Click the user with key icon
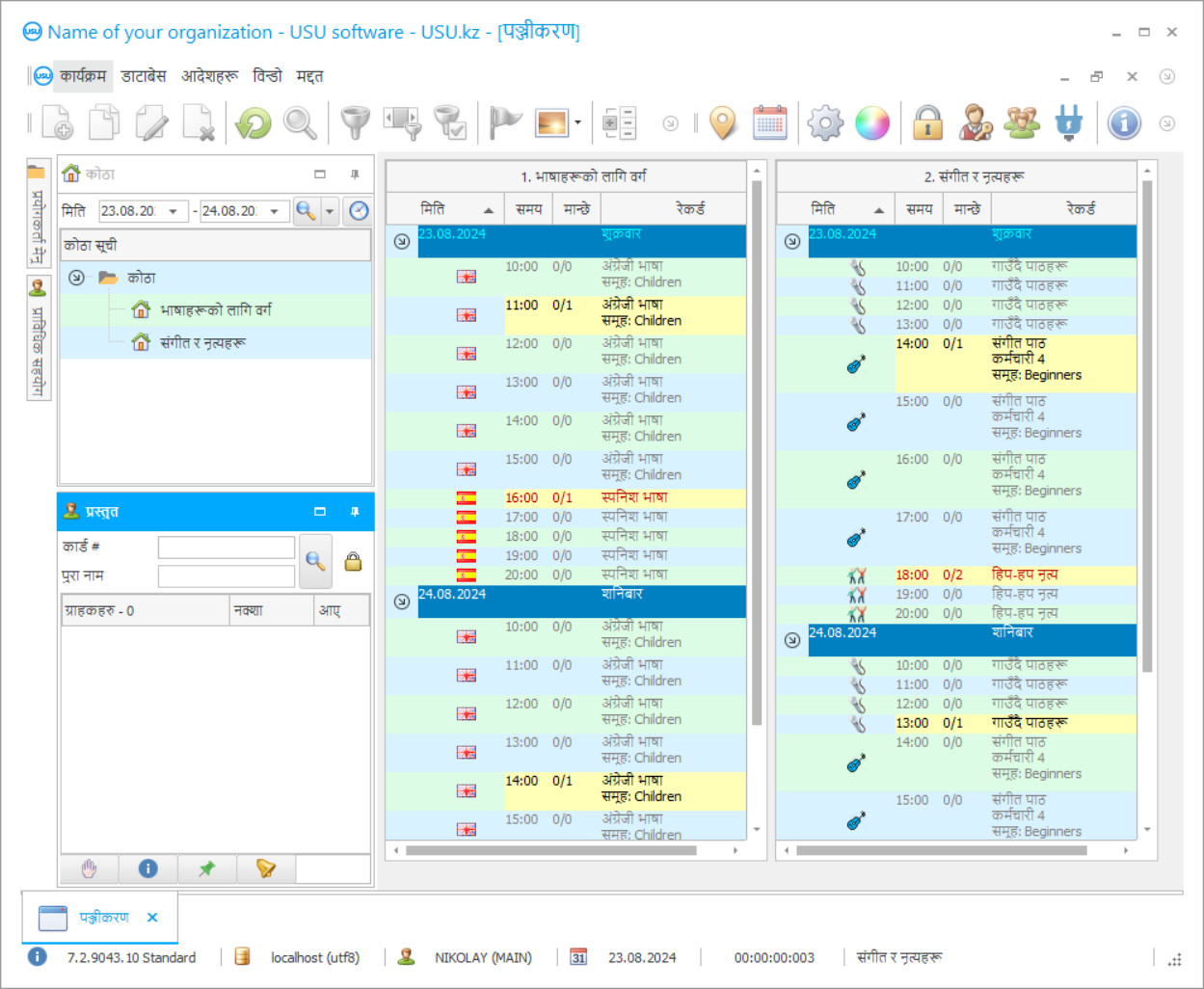 (x=975, y=122)
